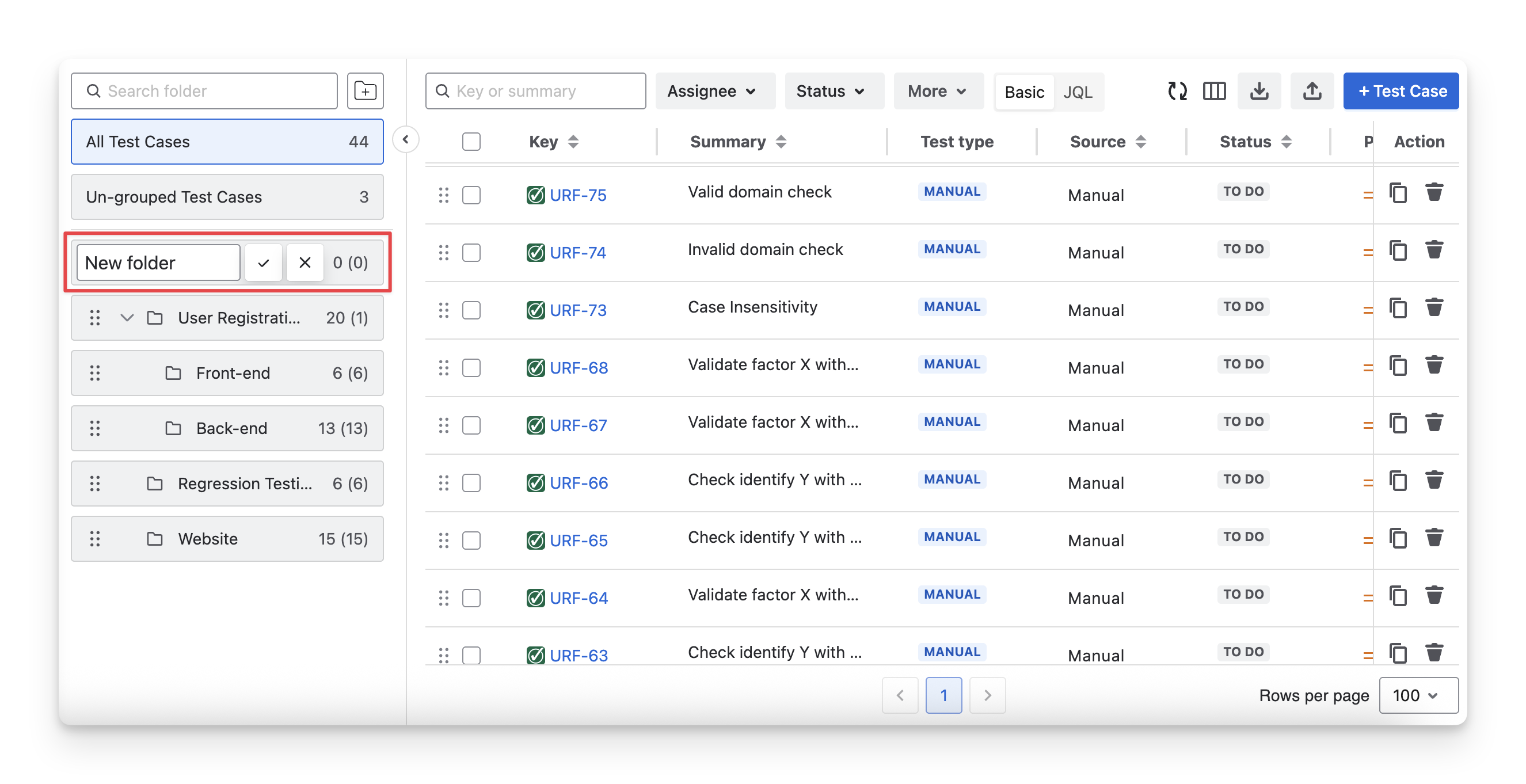Click the download import icon

(x=1259, y=92)
